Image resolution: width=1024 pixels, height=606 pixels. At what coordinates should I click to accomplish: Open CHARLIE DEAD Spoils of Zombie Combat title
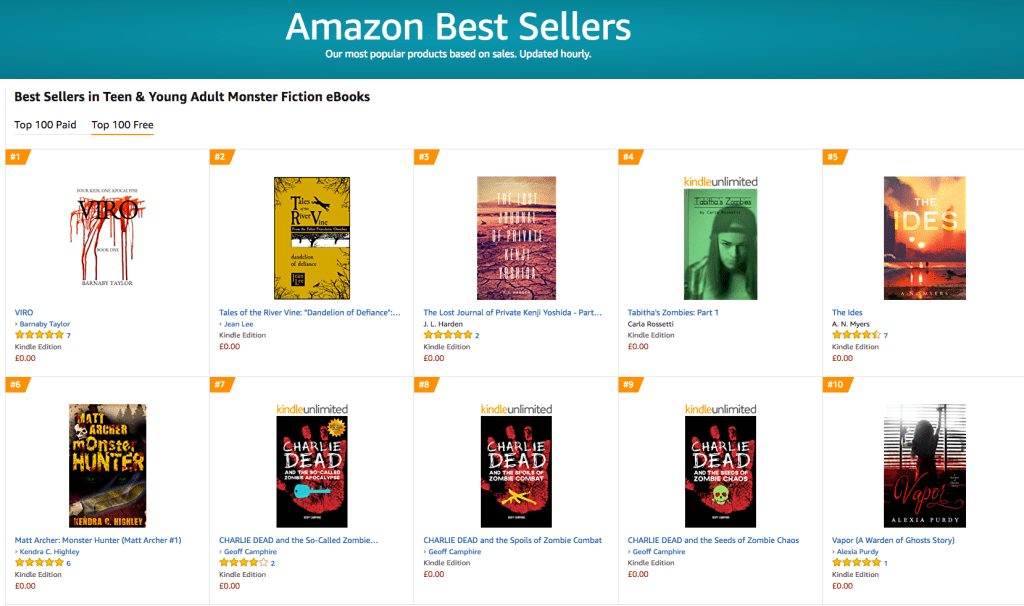pos(513,540)
